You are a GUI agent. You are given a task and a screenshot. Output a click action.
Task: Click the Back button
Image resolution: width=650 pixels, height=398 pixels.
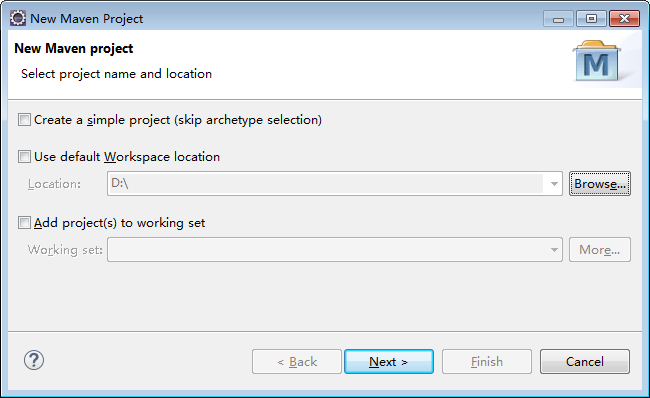tap(297, 362)
